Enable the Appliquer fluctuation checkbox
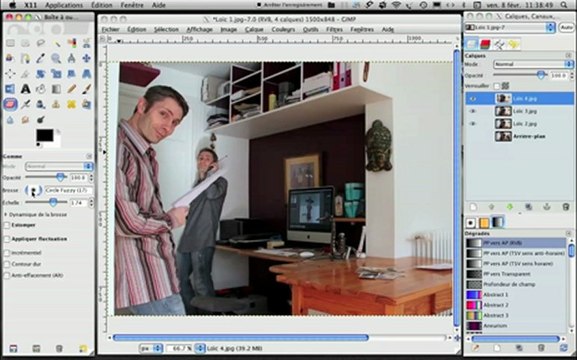Screen dimensions: 577x360 7,239
